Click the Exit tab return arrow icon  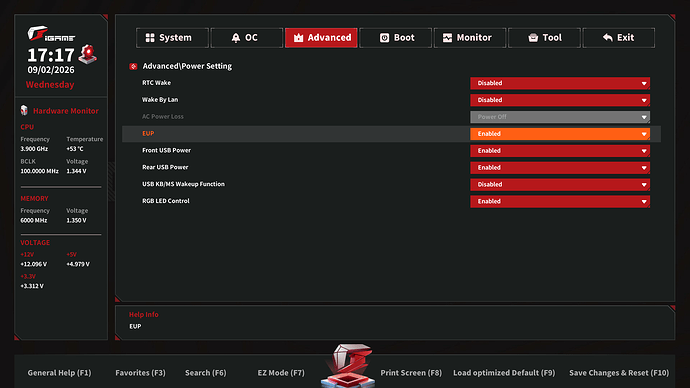[x=608, y=38]
